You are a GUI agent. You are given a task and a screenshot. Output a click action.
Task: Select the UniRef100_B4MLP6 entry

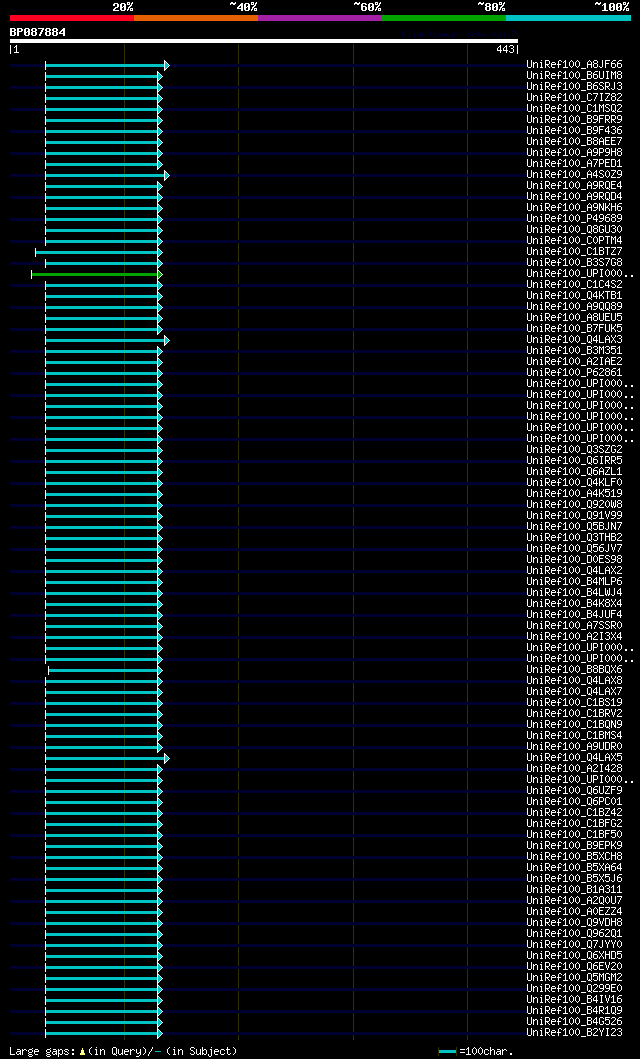click(x=575, y=582)
